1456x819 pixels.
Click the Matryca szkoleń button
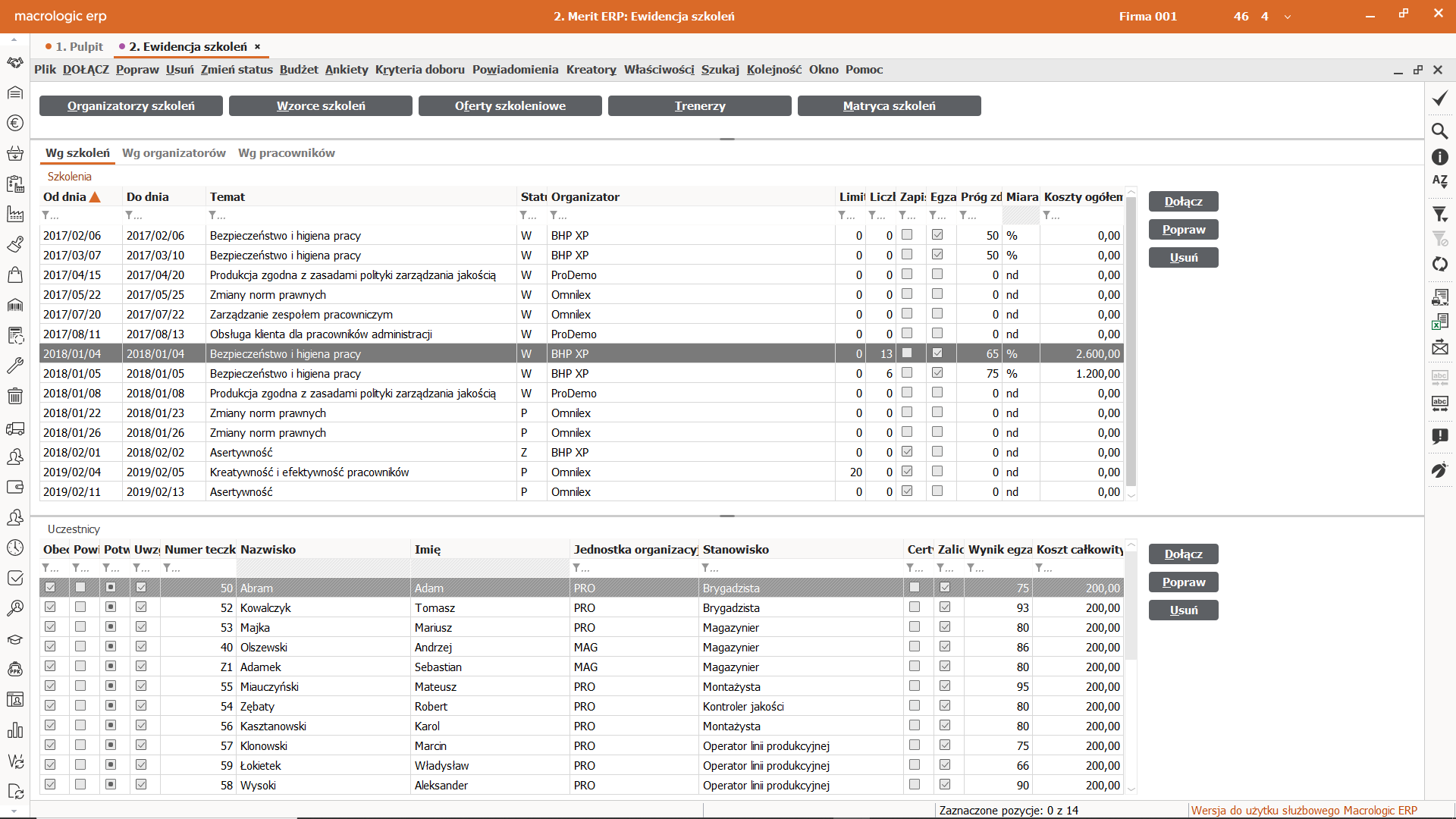889,106
